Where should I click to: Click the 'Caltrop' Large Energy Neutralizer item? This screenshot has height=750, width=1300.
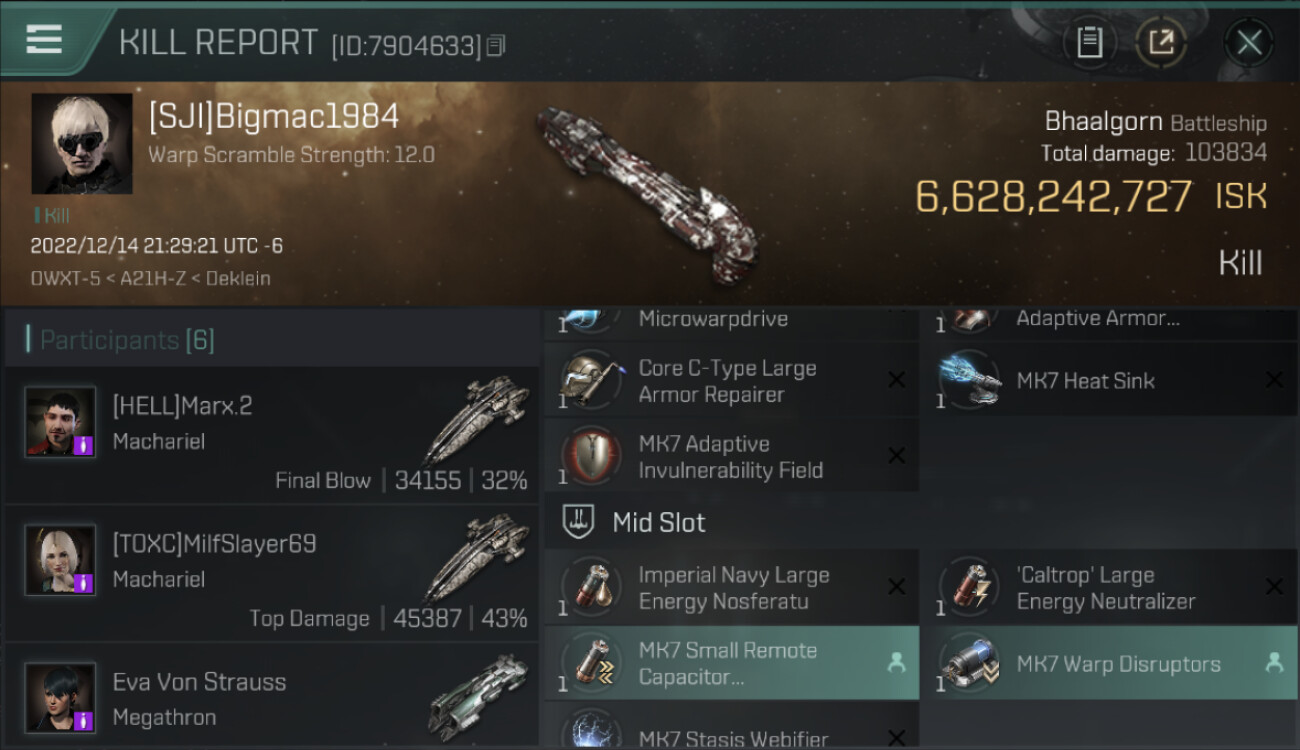[x=1110, y=588]
